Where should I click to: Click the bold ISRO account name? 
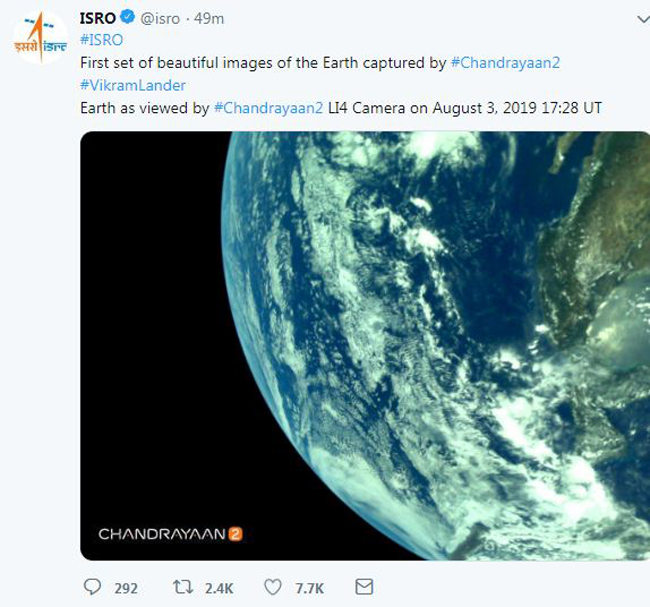96,19
